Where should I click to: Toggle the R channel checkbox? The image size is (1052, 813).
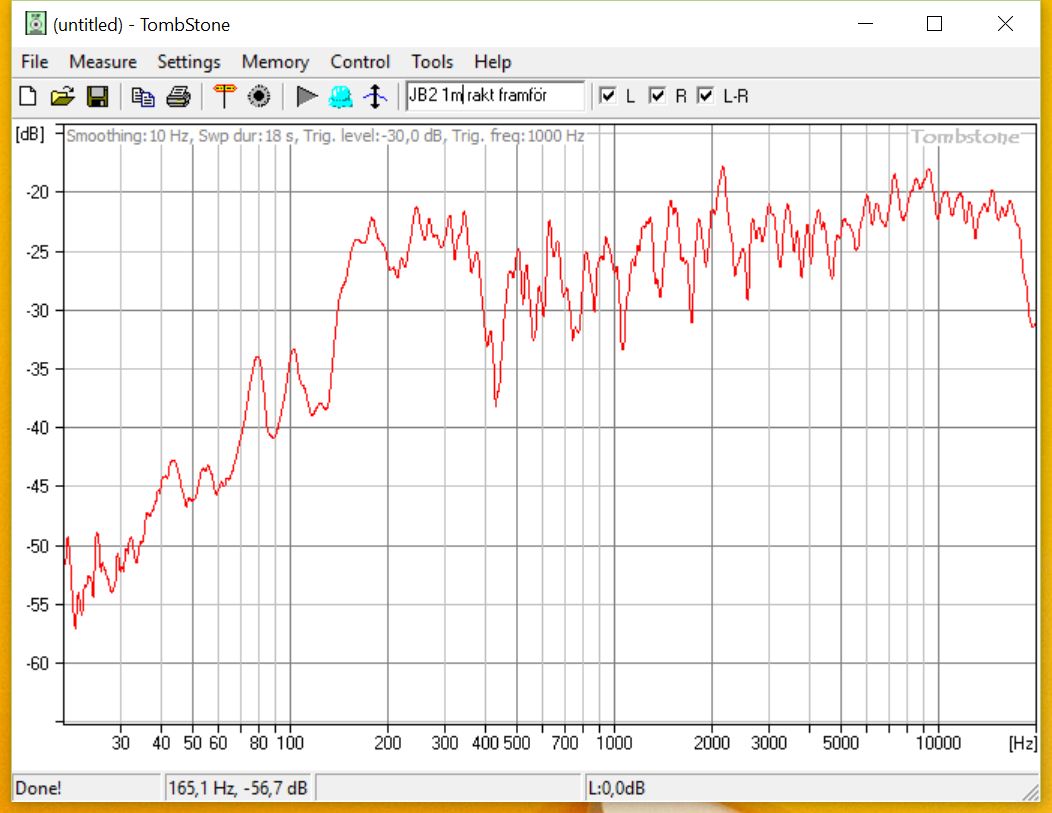tap(658, 95)
